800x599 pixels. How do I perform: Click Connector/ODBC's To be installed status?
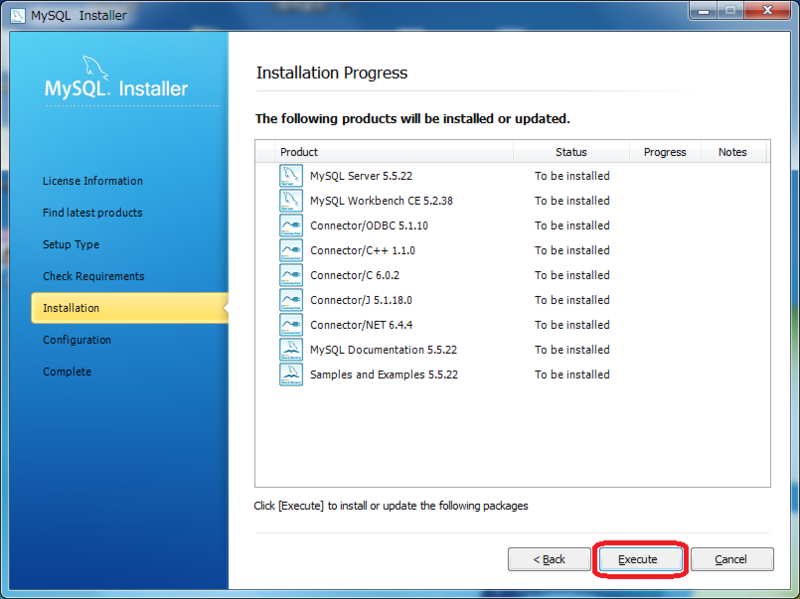click(572, 226)
